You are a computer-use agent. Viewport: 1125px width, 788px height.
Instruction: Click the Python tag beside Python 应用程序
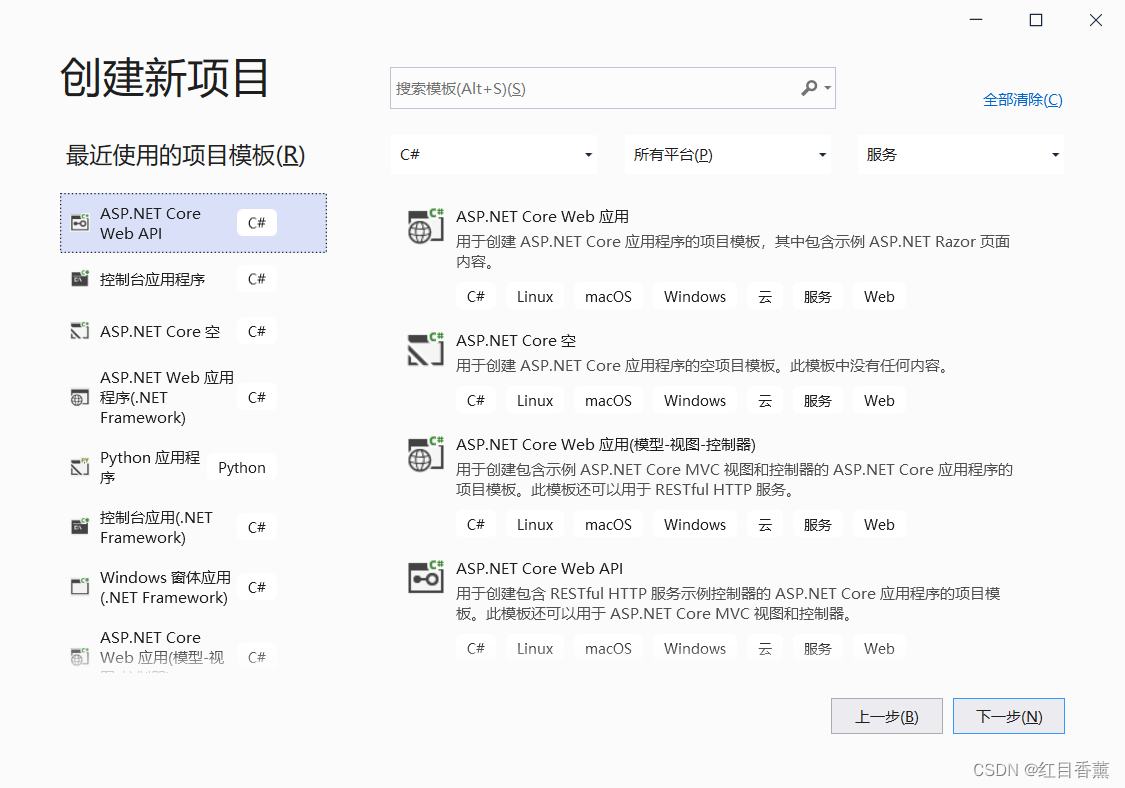click(242, 467)
